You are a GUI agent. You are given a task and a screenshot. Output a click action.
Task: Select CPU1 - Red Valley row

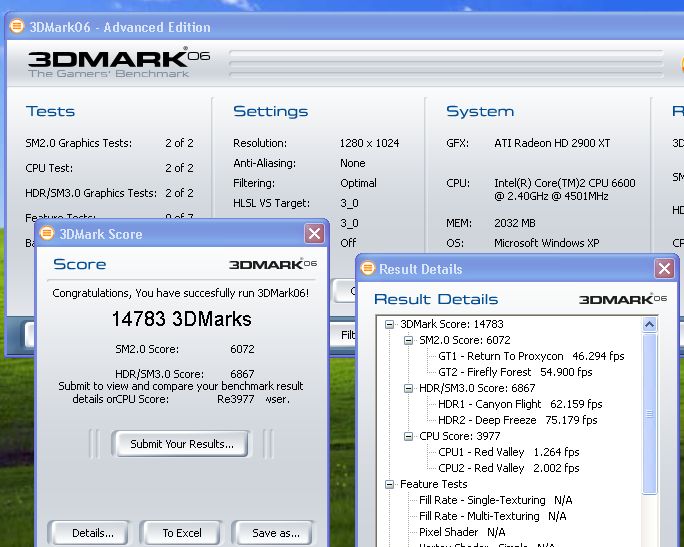[x=509, y=452]
